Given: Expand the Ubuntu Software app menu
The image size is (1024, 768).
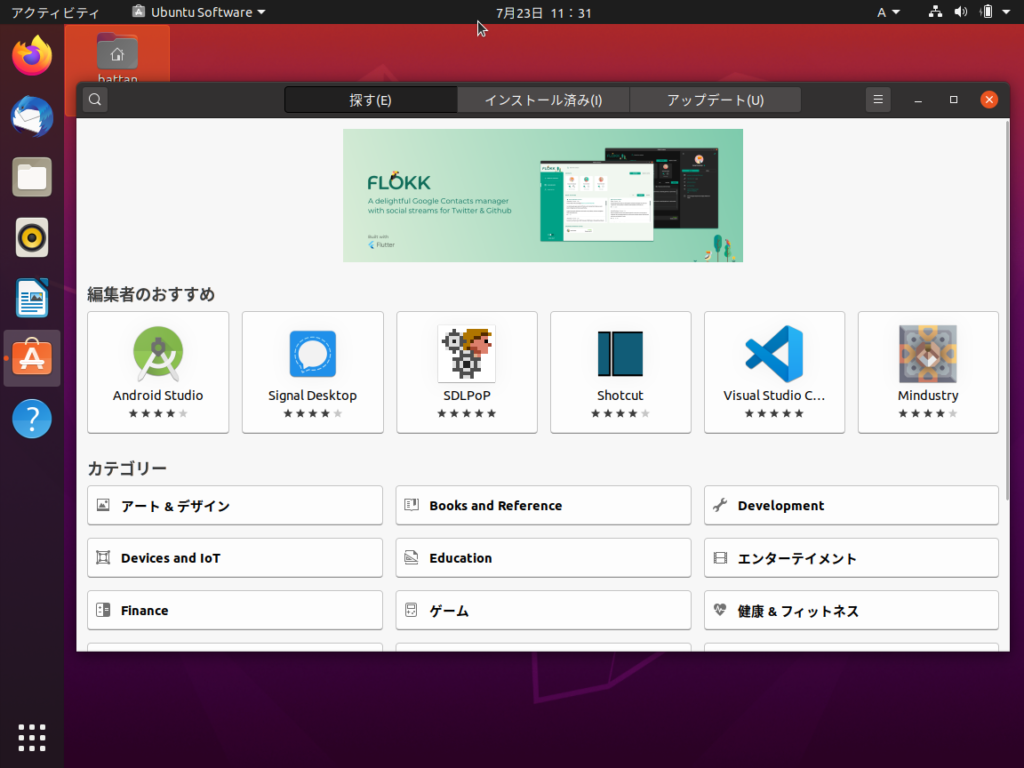Looking at the screenshot, I should click(x=199, y=12).
